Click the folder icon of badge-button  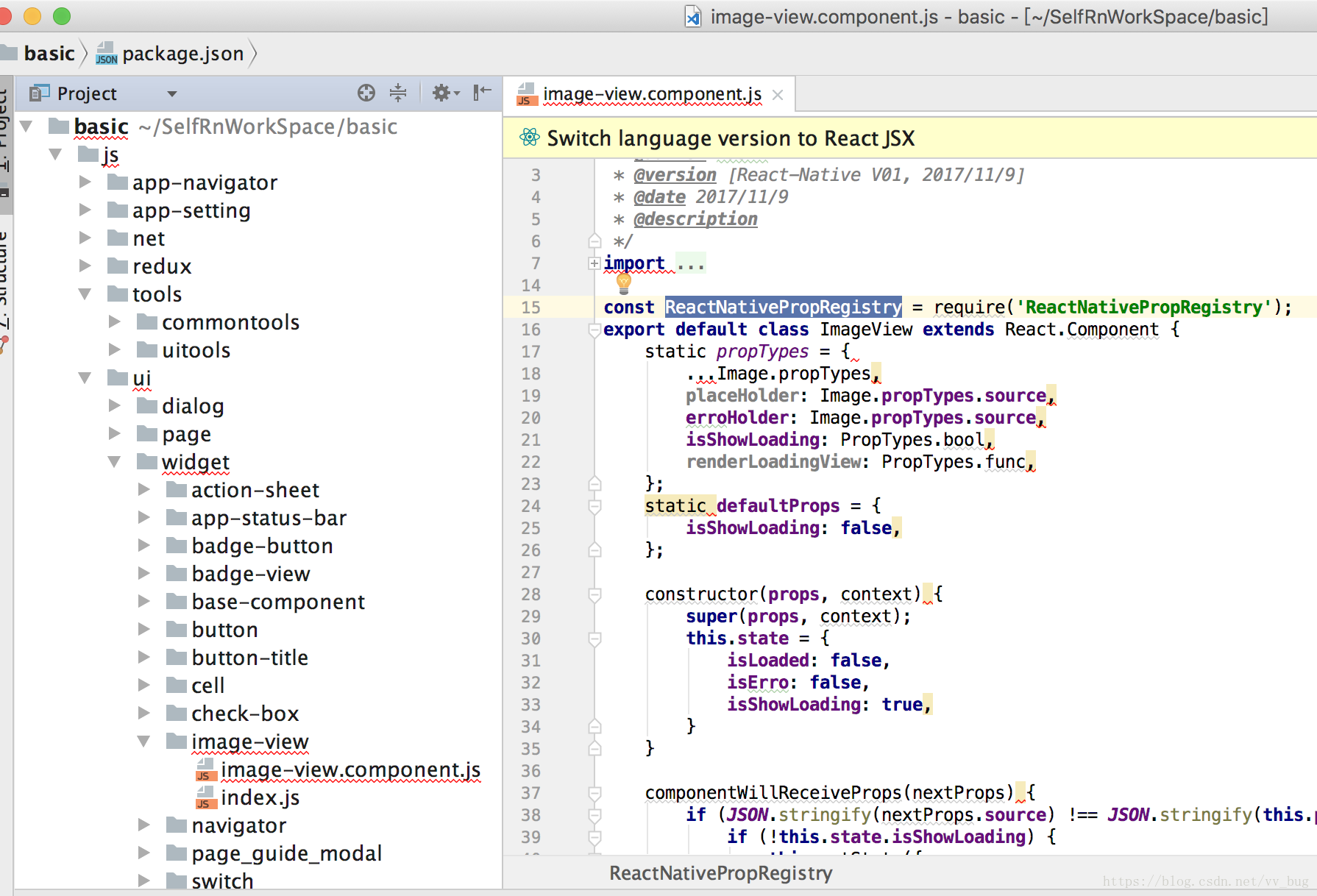(177, 545)
